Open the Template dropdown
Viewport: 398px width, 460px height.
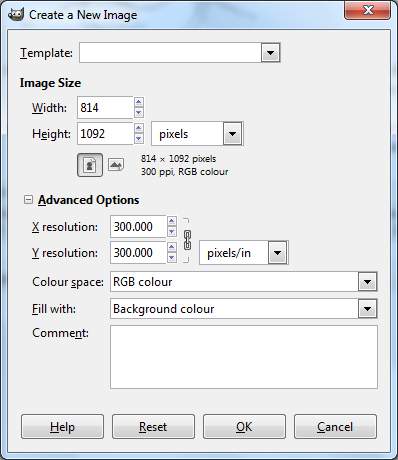click(270, 53)
